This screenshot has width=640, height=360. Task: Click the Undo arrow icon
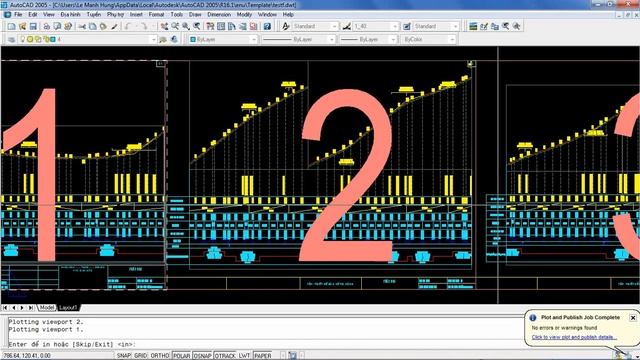(x=128, y=26)
